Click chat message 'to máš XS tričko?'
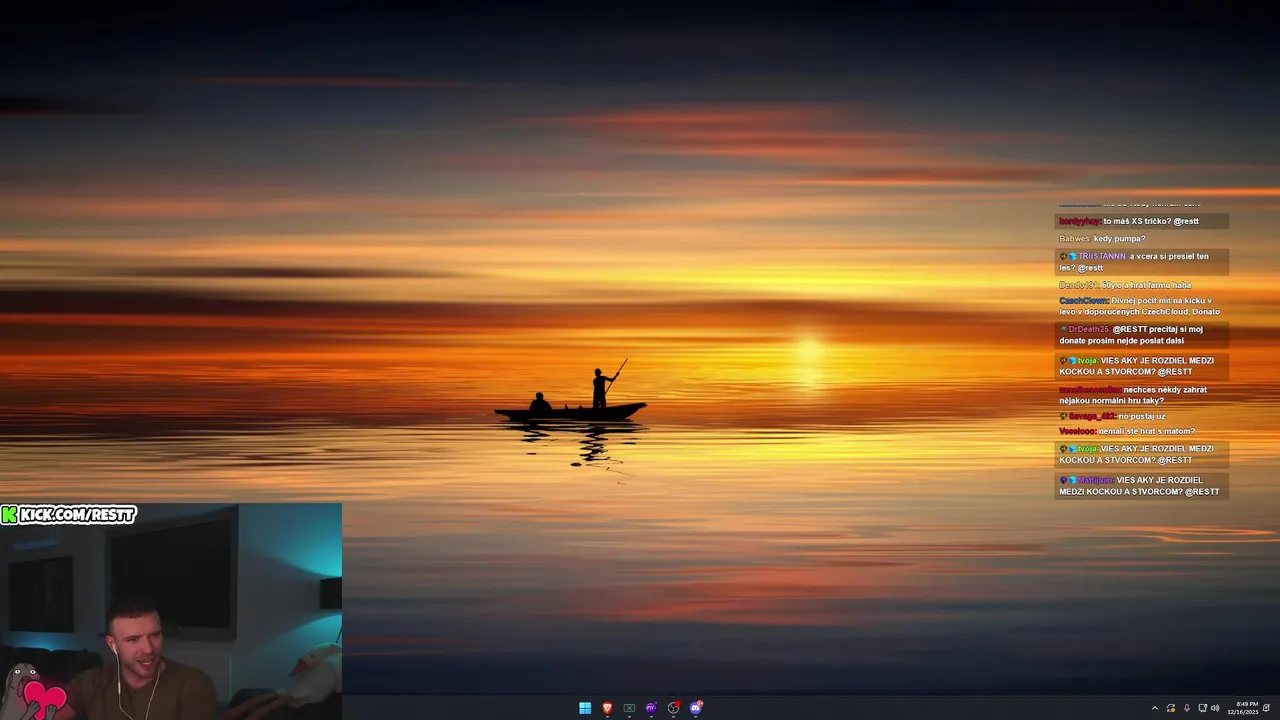This screenshot has height=720, width=1280. (1142, 221)
